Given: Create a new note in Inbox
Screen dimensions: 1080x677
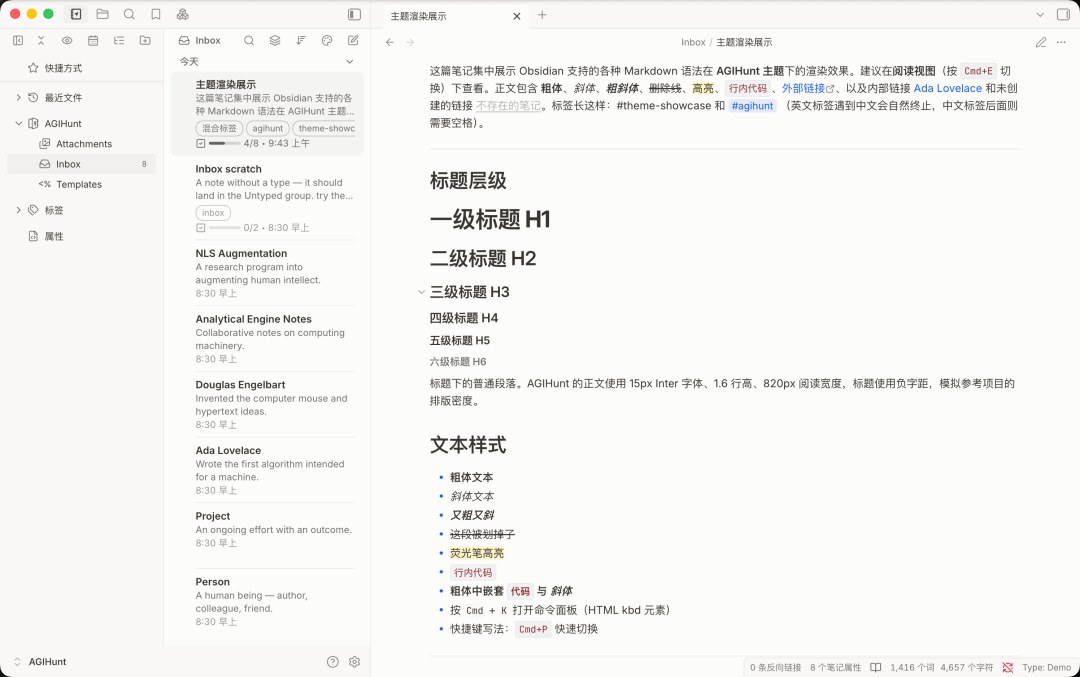Looking at the screenshot, I should pos(353,41).
